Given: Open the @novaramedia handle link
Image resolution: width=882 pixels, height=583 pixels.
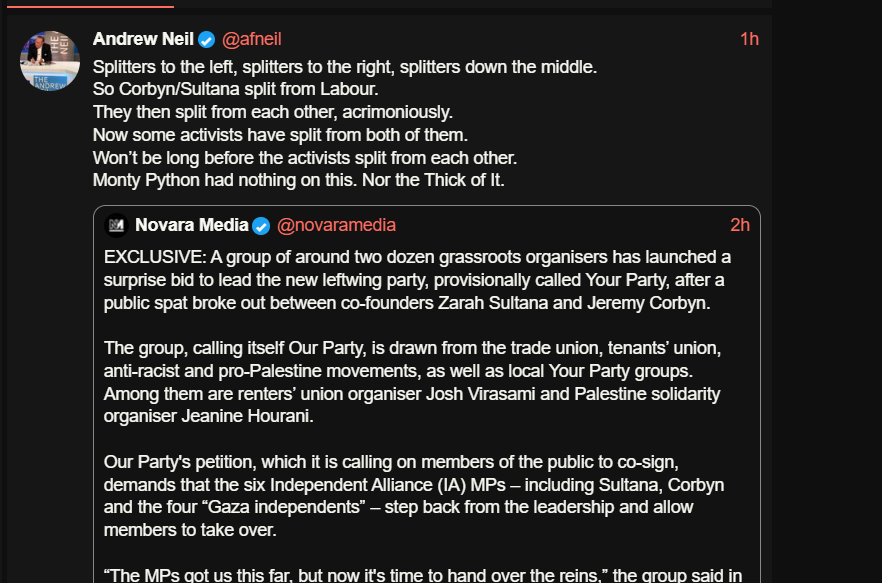Looking at the screenshot, I should [x=336, y=225].
